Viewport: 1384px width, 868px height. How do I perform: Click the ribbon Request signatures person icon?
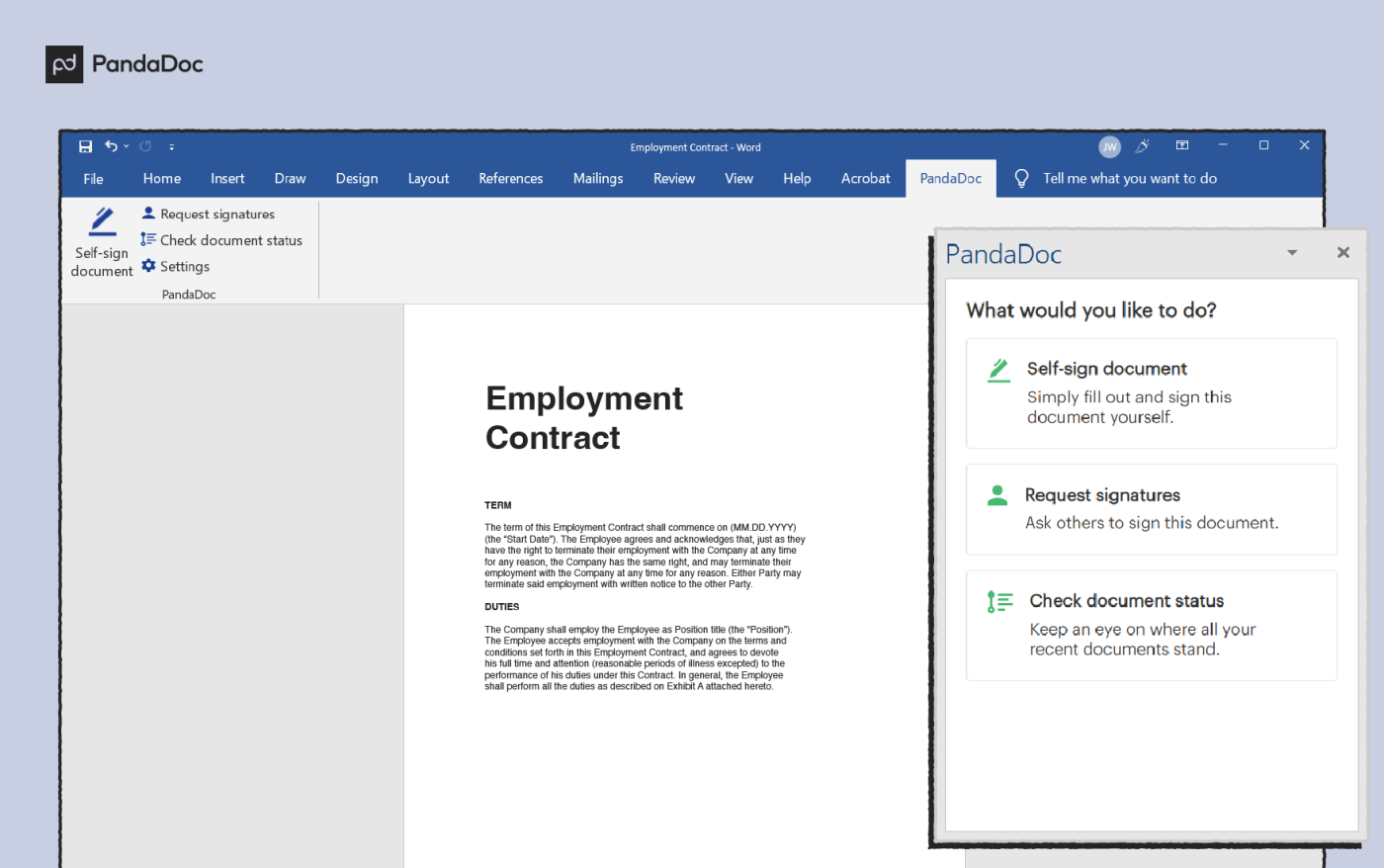coord(148,213)
